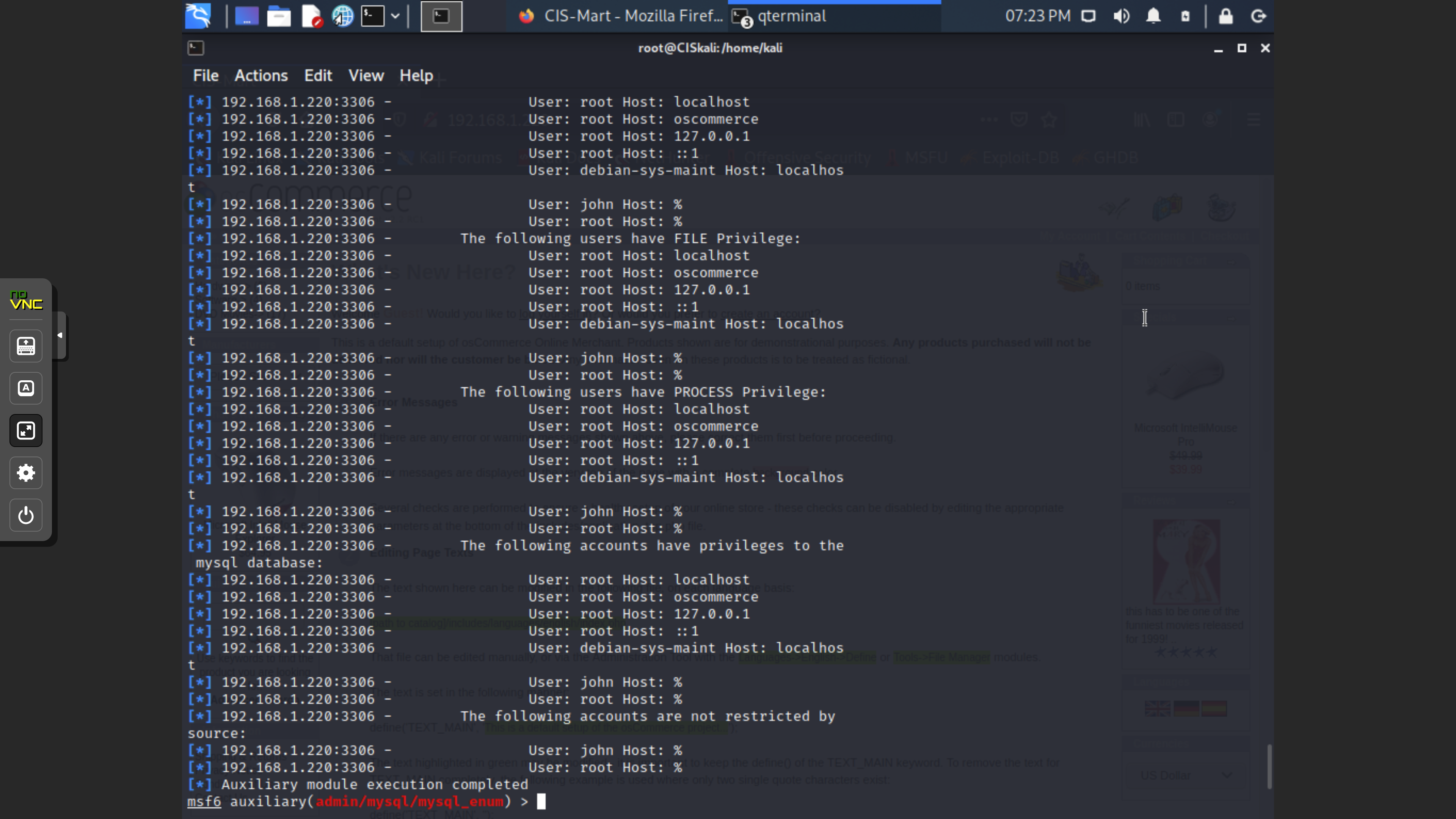This screenshot has width=1456, height=819.
Task: Open the Edit menu in qterminal
Action: (x=318, y=75)
